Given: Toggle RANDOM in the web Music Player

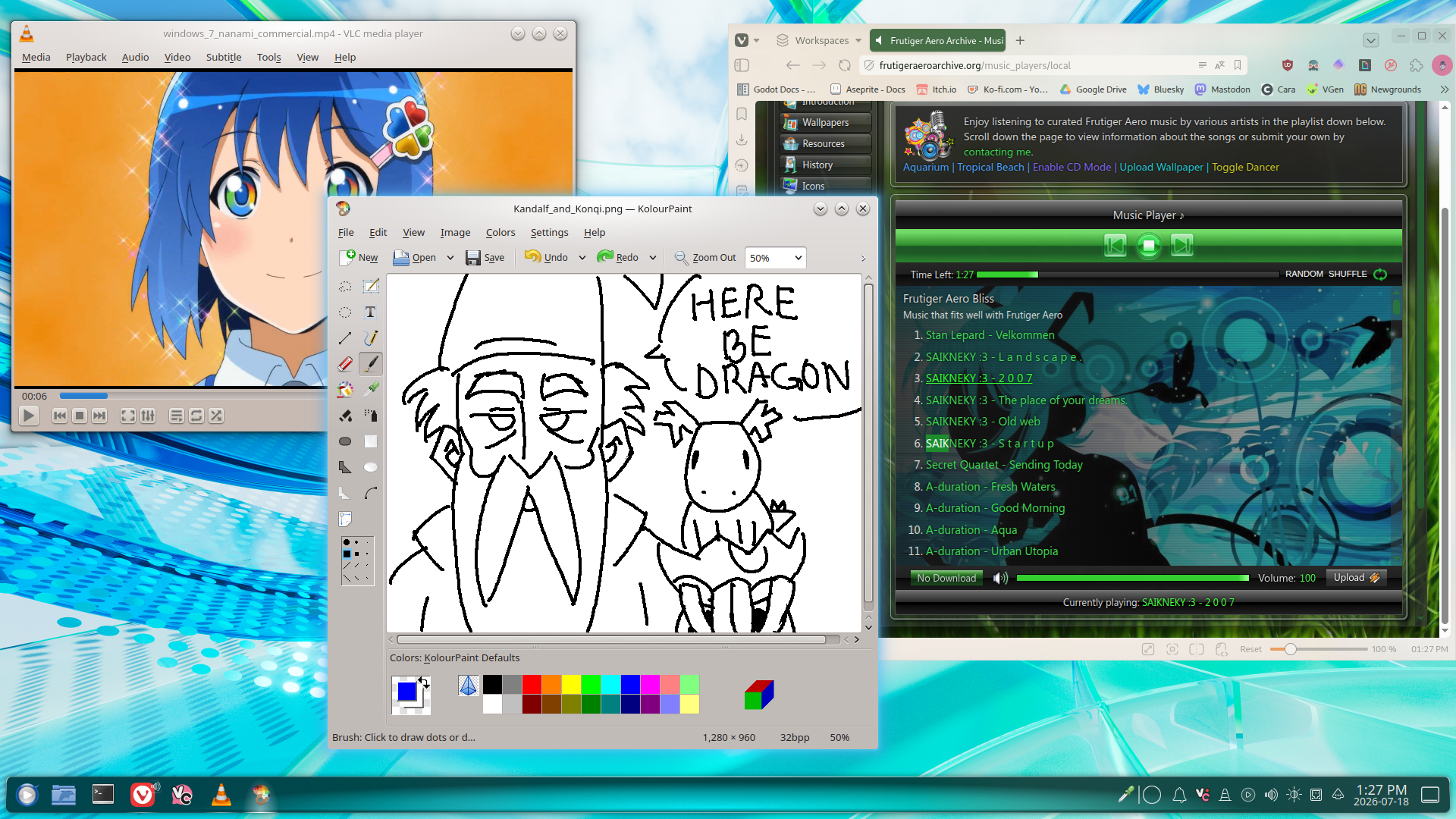Looking at the screenshot, I should 1304,275.
